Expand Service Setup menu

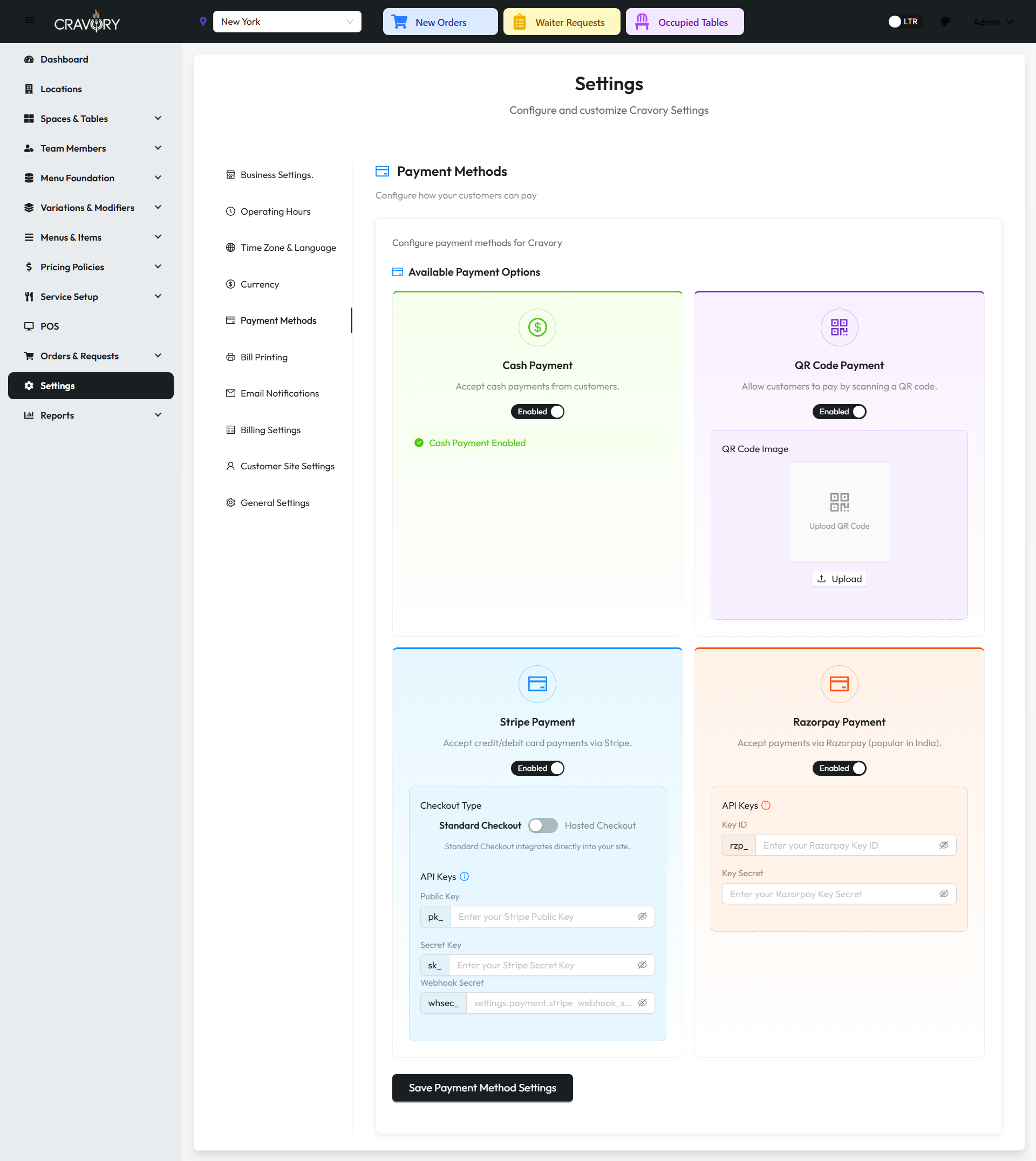[x=158, y=296]
